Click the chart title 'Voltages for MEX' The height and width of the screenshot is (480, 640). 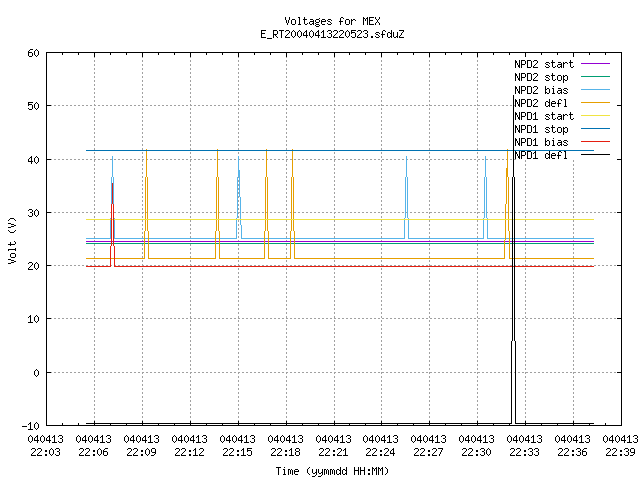(x=332, y=21)
